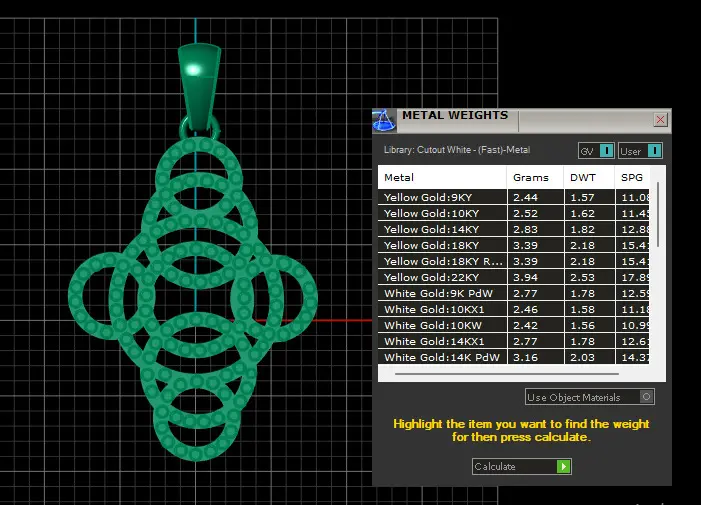This screenshot has width=701, height=505.
Task: Enable Use Object Materials option
Action: 590,397
